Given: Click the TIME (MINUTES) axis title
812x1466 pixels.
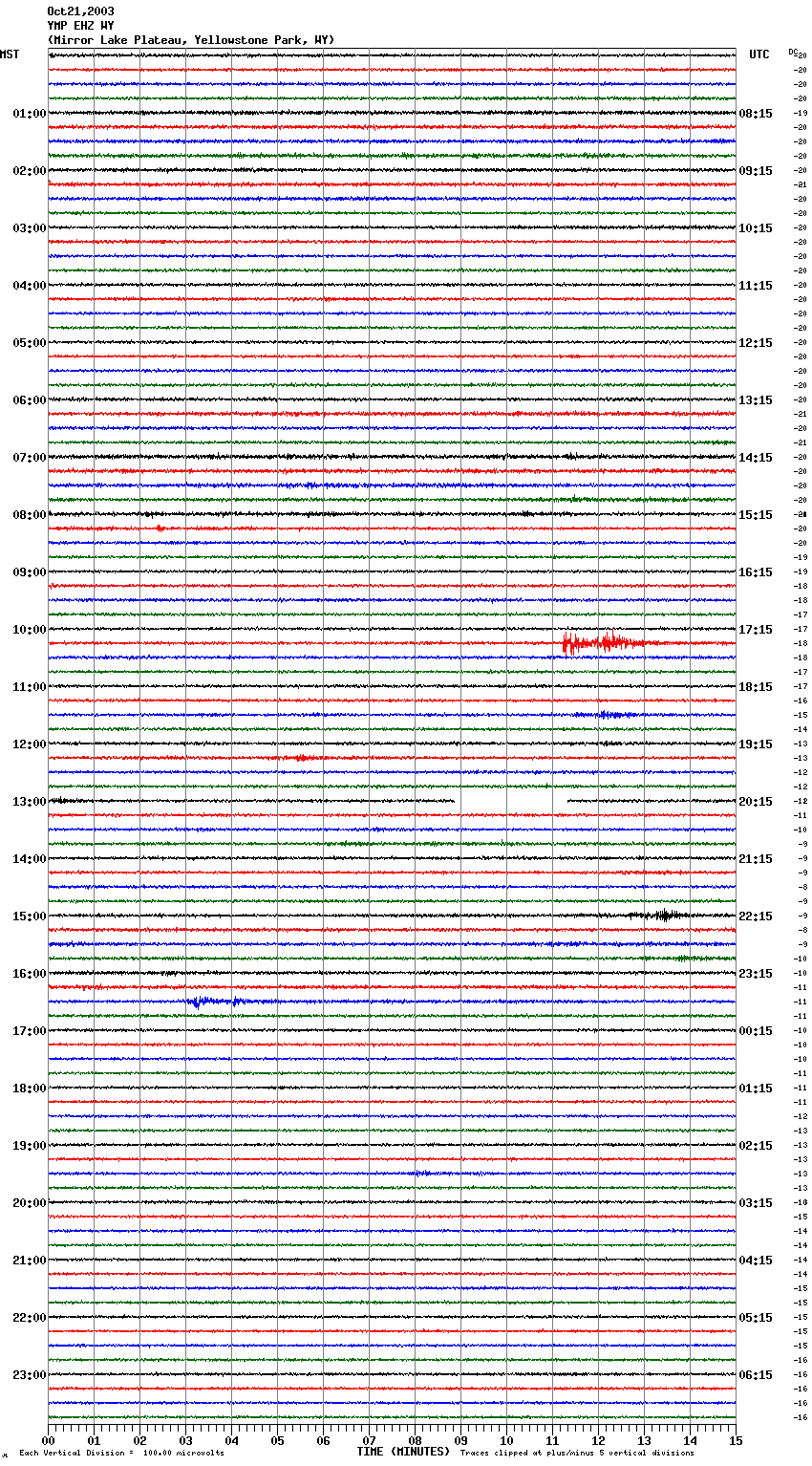Looking at the screenshot, I should point(403,1452).
